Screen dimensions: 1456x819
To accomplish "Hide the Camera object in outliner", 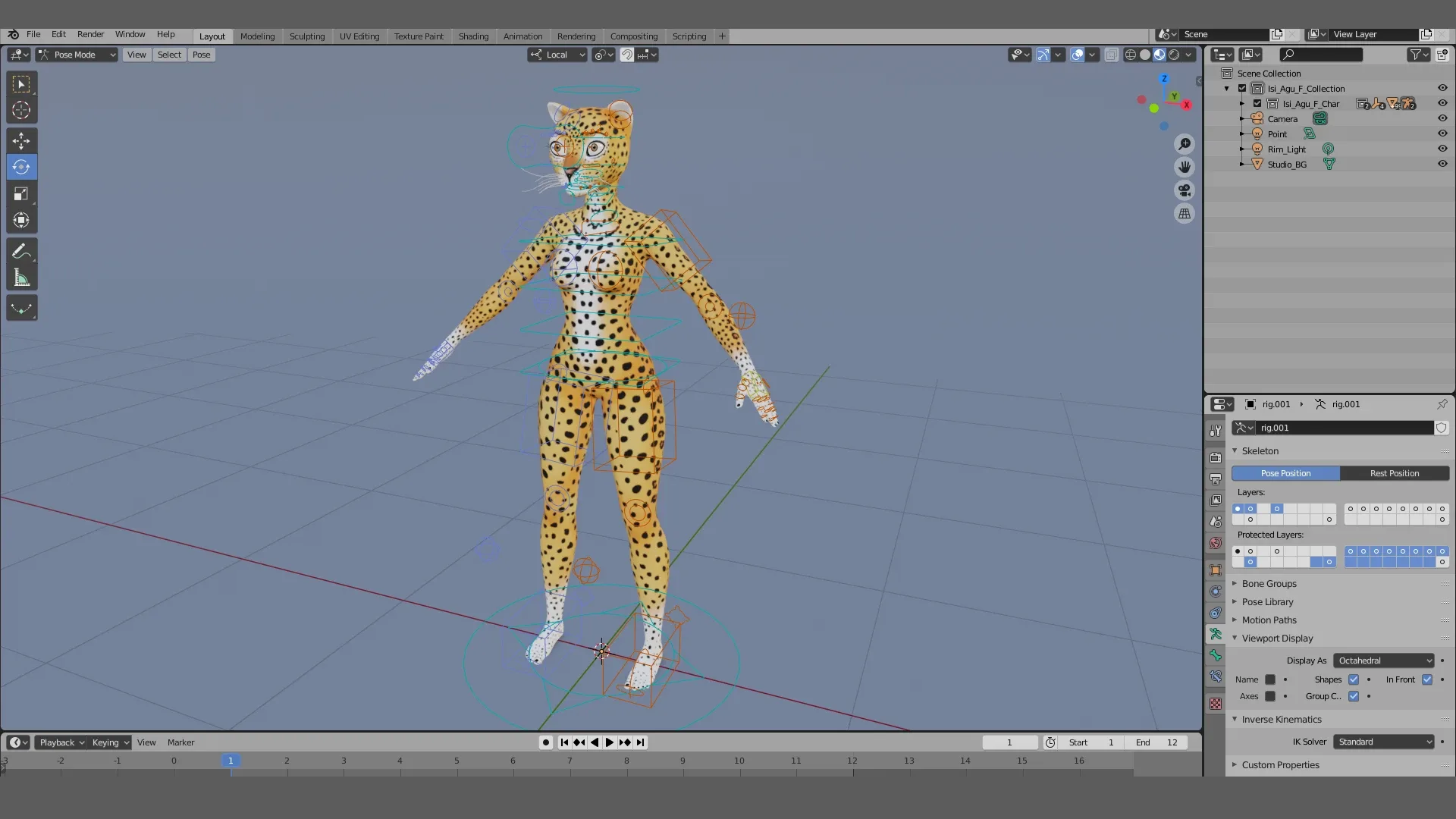I will [1442, 118].
